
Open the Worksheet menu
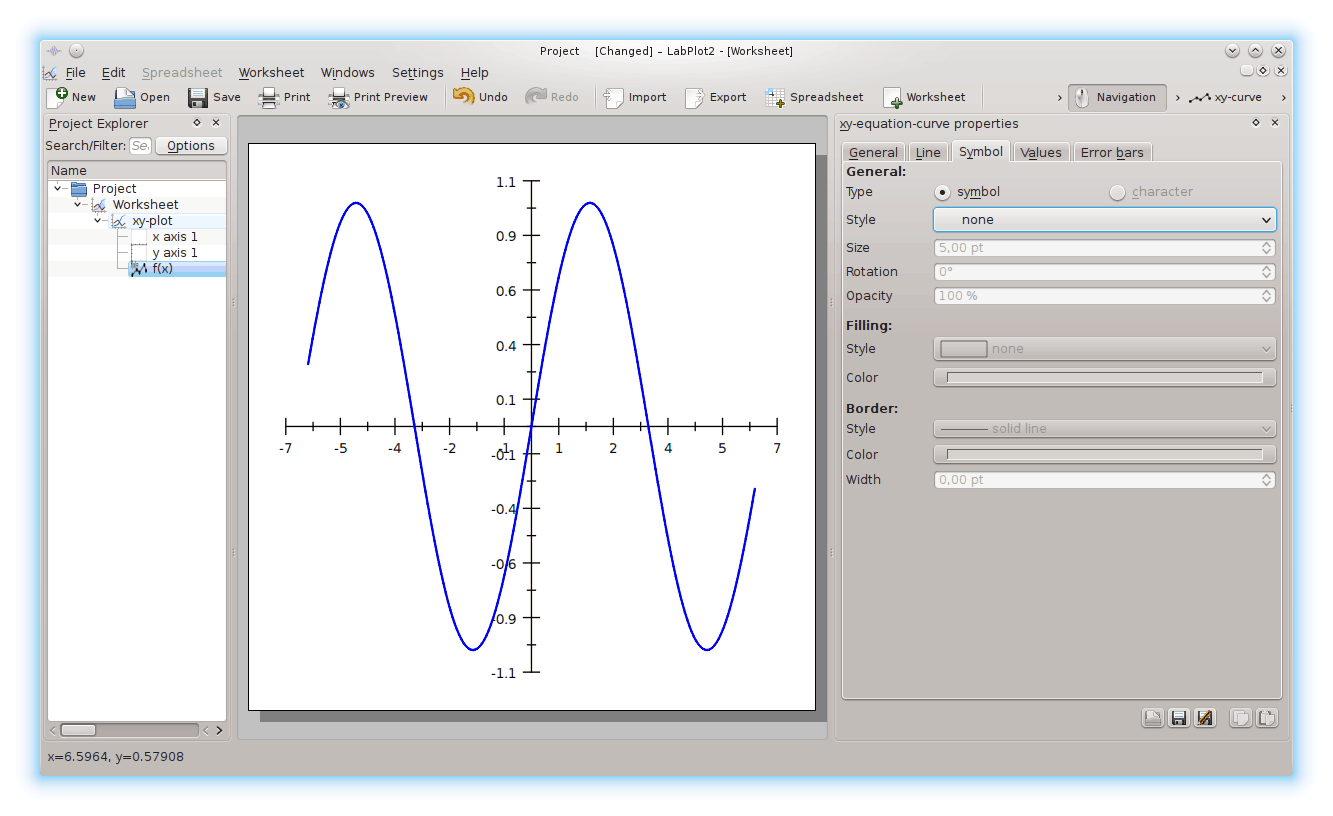tap(271, 72)
